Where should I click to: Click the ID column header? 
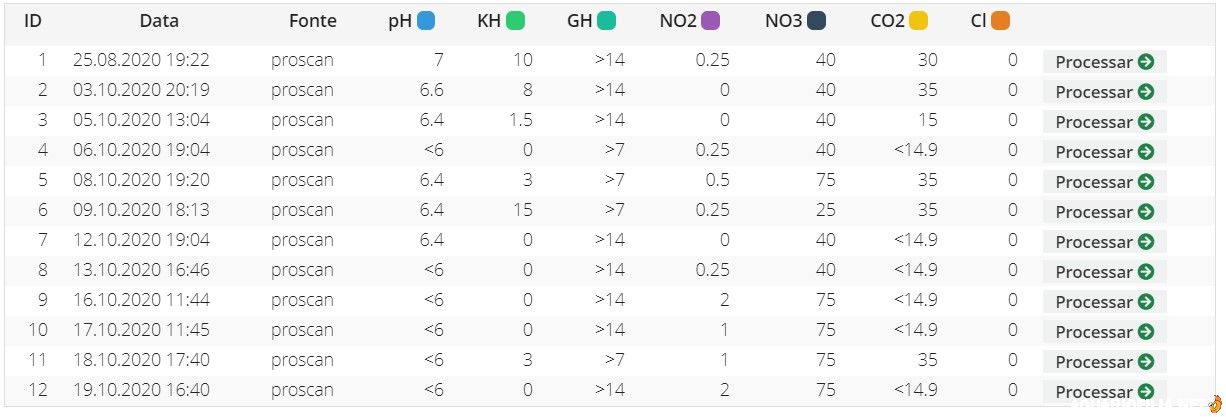click(33, 20)
